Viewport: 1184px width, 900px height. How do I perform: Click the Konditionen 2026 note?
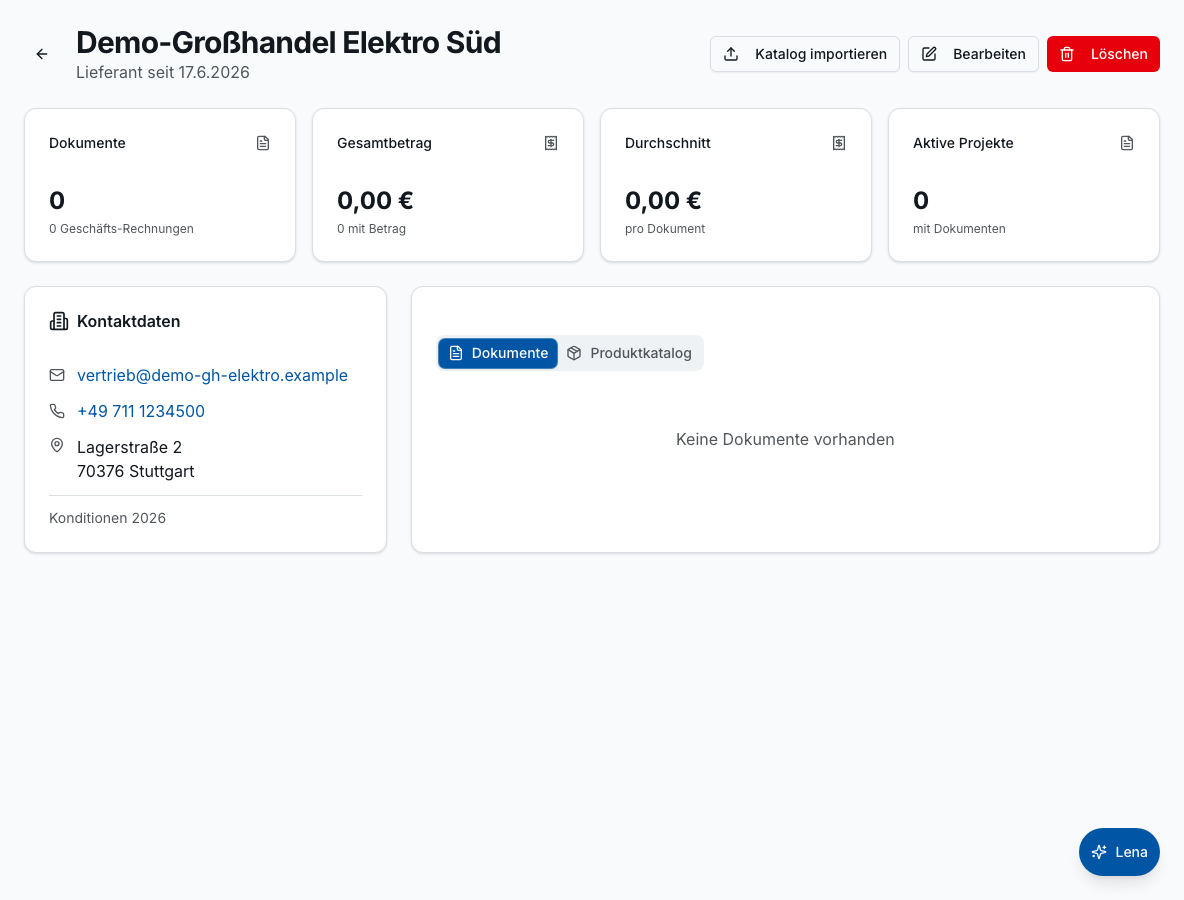[x=107, y=518]
